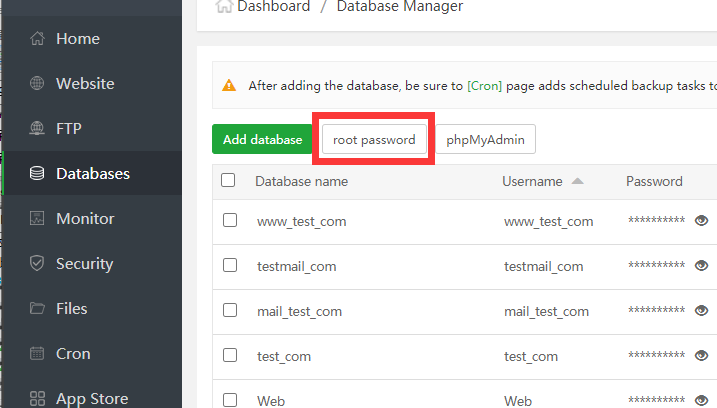The image size is (717, 408).
Task: Click the Files folder icon
Action: (x=37, y=308)
